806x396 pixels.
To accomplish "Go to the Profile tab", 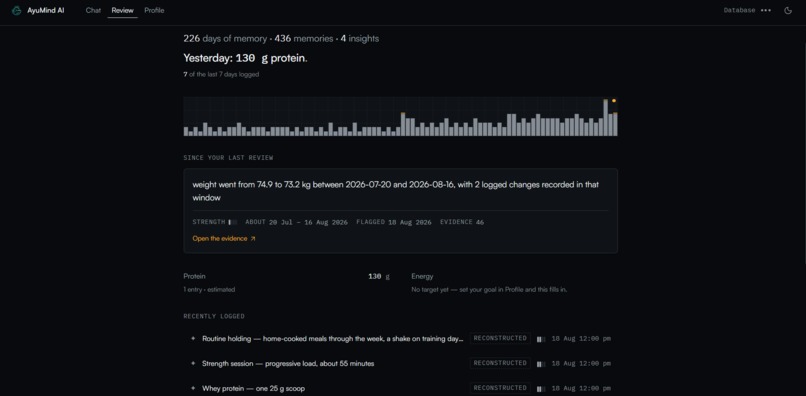I will tap(154, 10).
